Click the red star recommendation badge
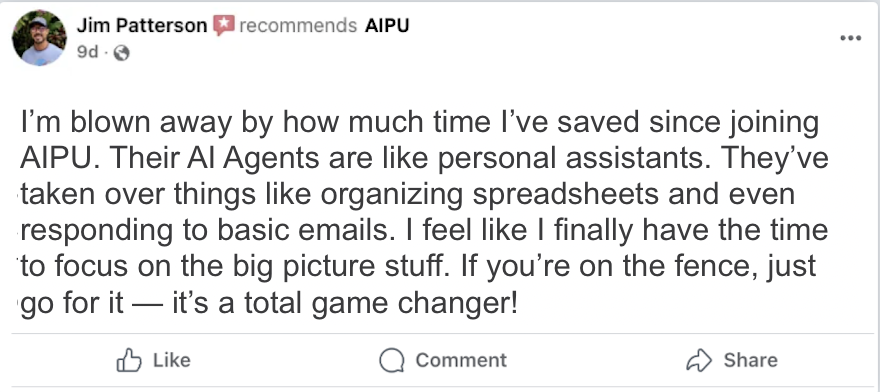880x392 pixels. coord(223,26)
